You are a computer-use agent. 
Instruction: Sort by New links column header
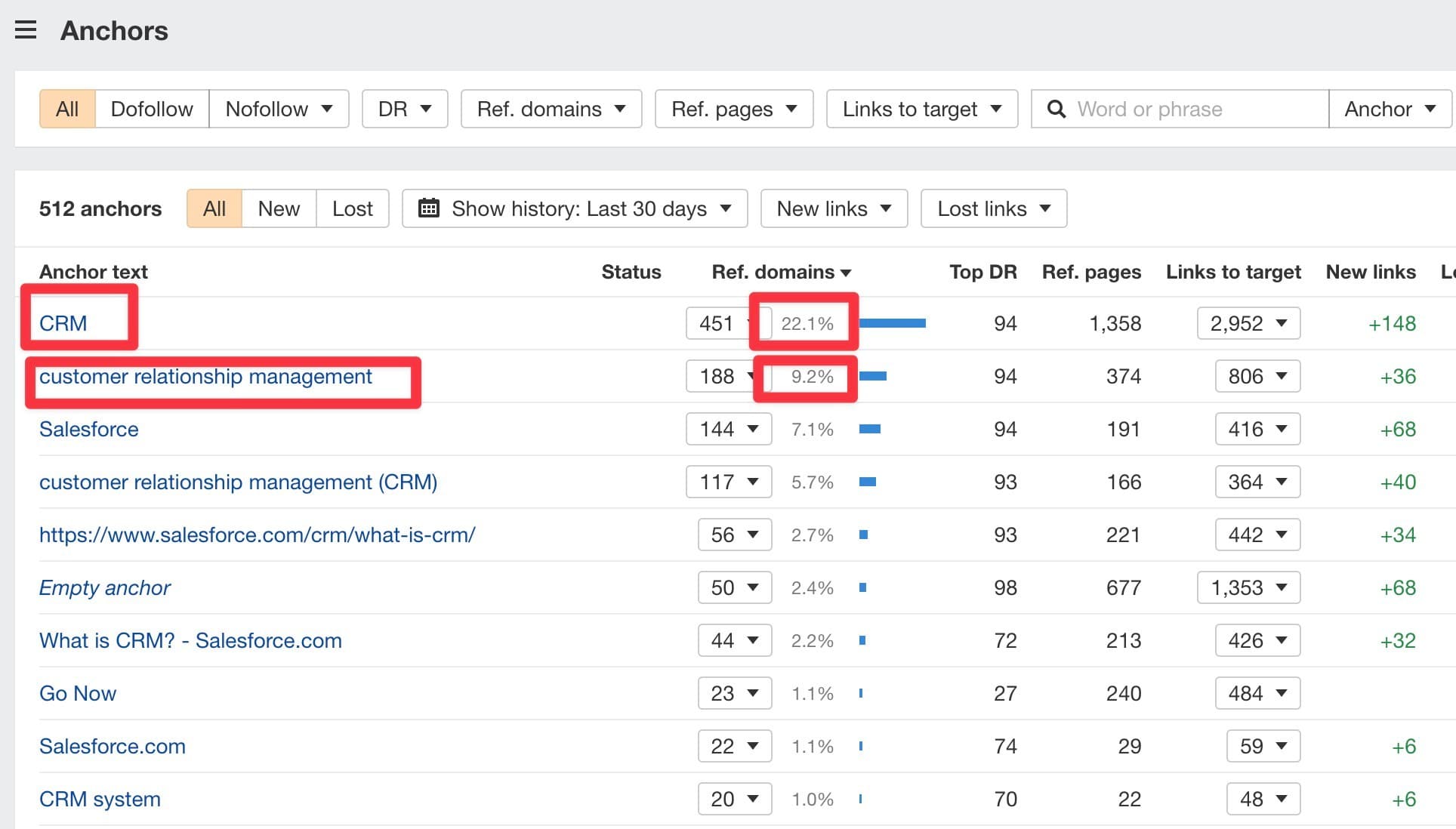tap(1371, 272)
